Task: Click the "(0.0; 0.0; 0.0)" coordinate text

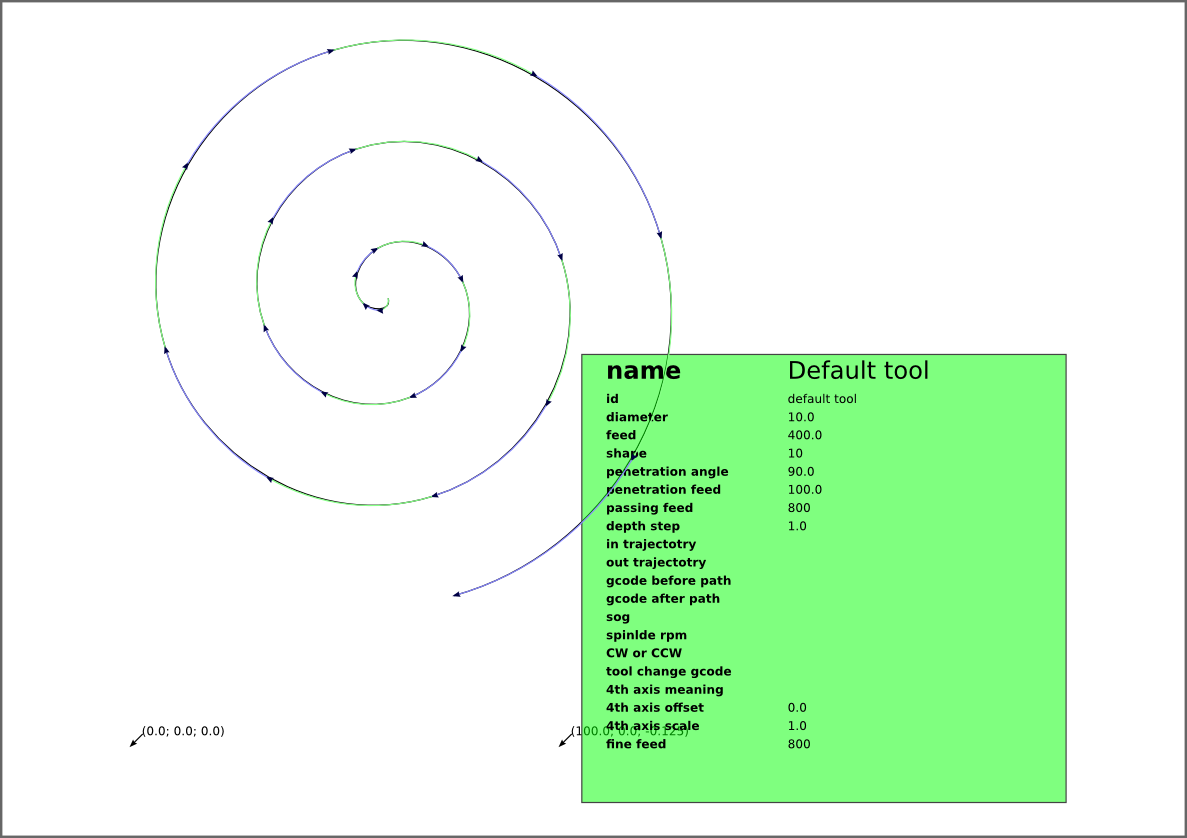Action: [183, 731]
